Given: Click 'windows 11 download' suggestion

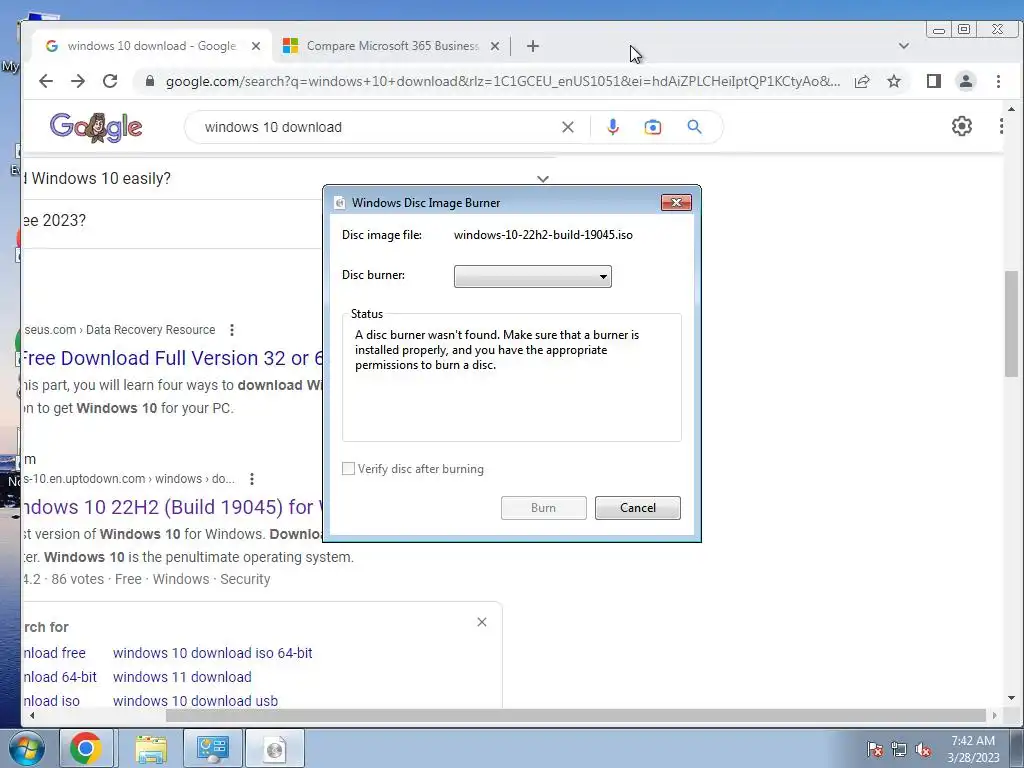Looking at the screenshot, I should tap(182, 677).
